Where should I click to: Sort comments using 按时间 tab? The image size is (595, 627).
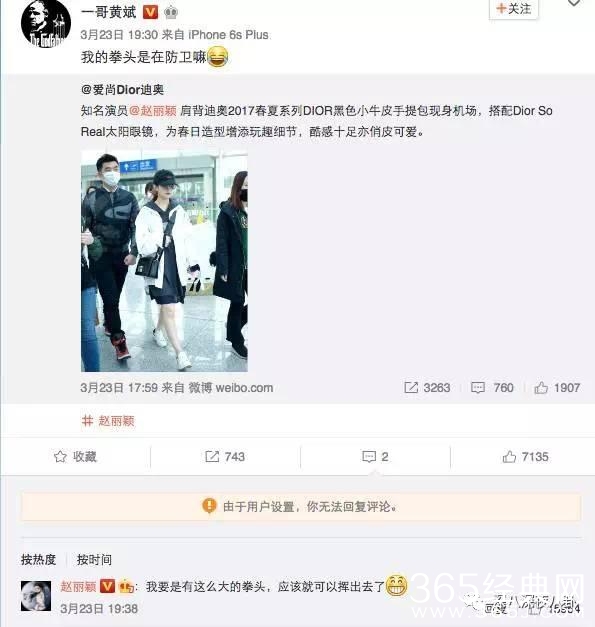click(94, 559)
